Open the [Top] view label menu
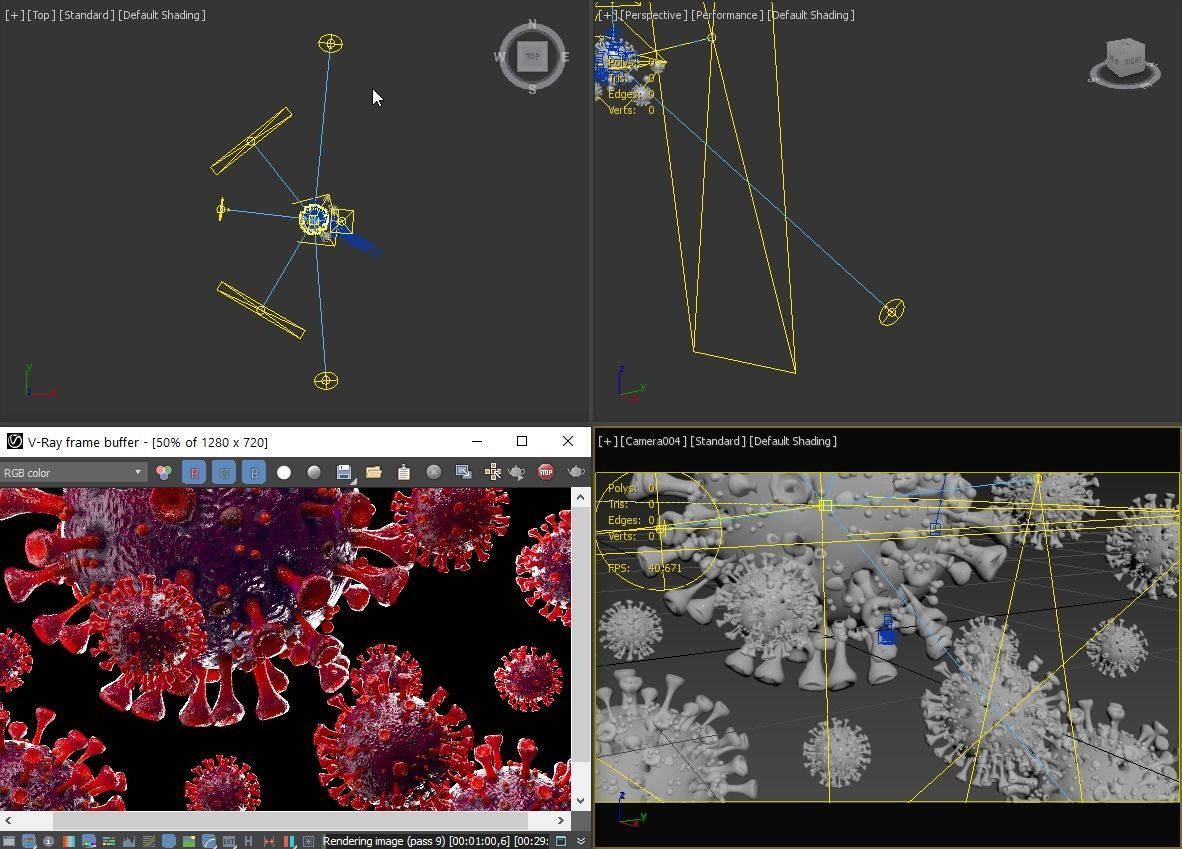1182x849 pixels. pos(41,15)
